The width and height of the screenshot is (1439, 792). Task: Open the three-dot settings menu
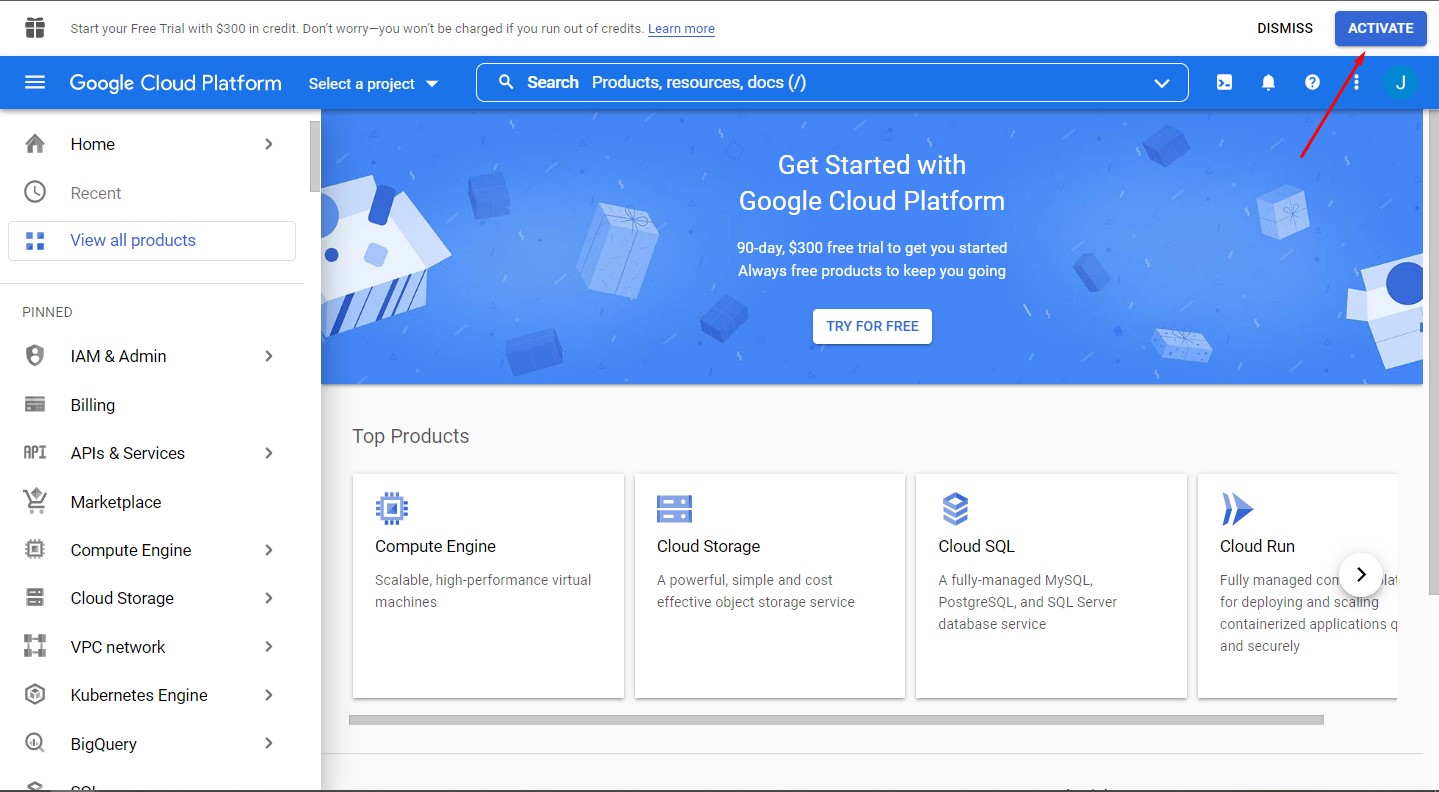coord(1356,83)
